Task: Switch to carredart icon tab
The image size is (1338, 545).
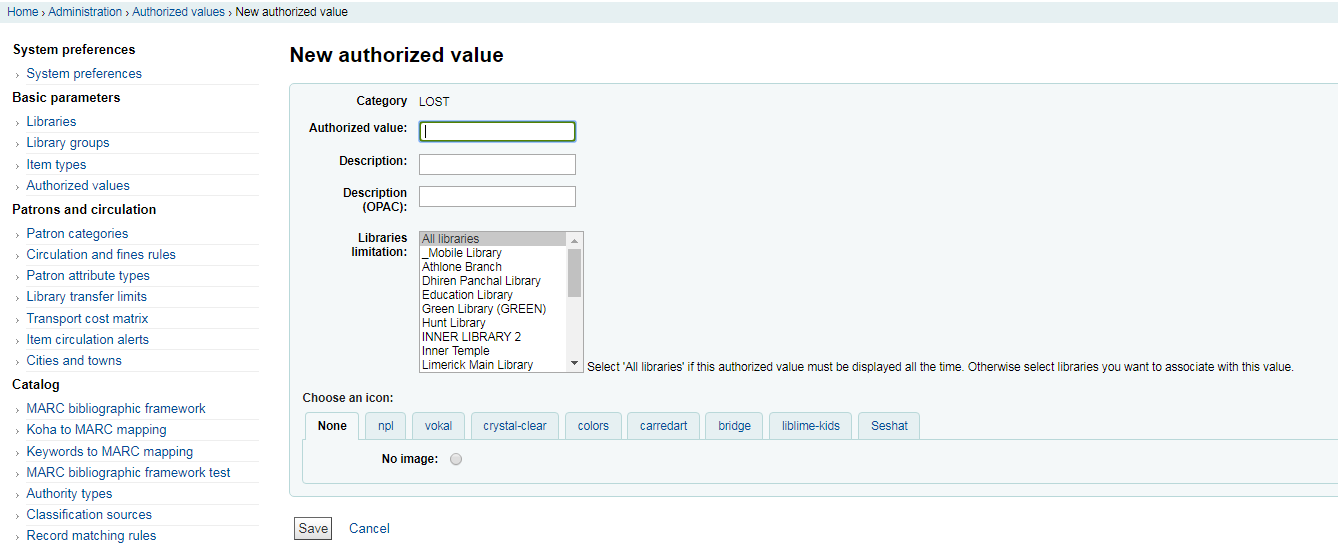Action: click(664, 426)
